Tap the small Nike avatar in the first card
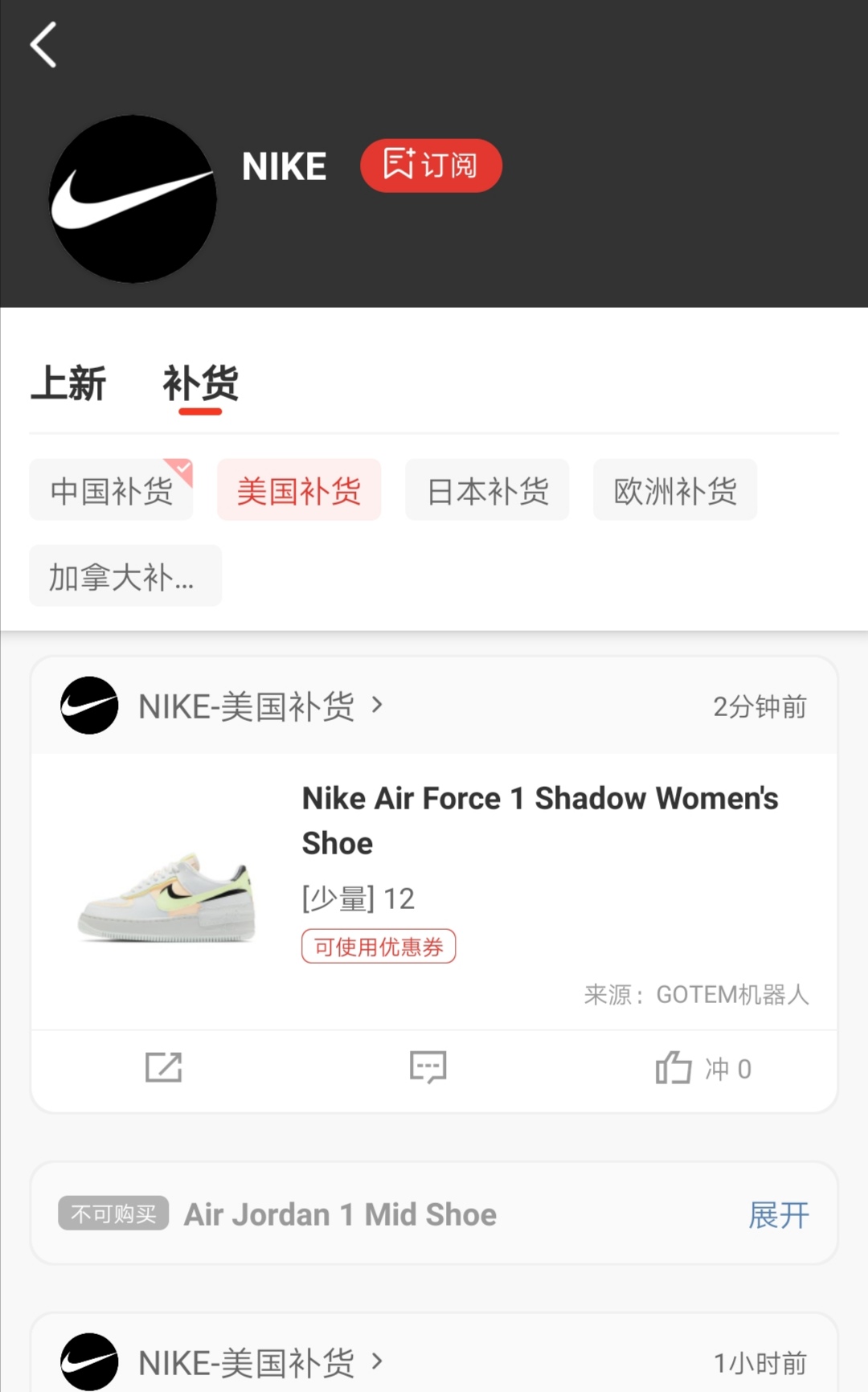This screenshot has width=868, height=1392. 89,706
